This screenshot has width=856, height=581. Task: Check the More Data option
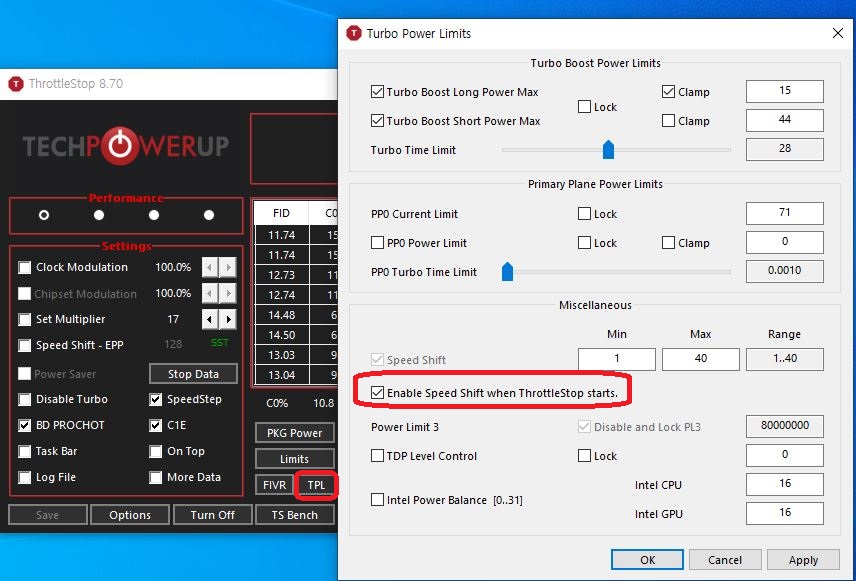point(156,477)
